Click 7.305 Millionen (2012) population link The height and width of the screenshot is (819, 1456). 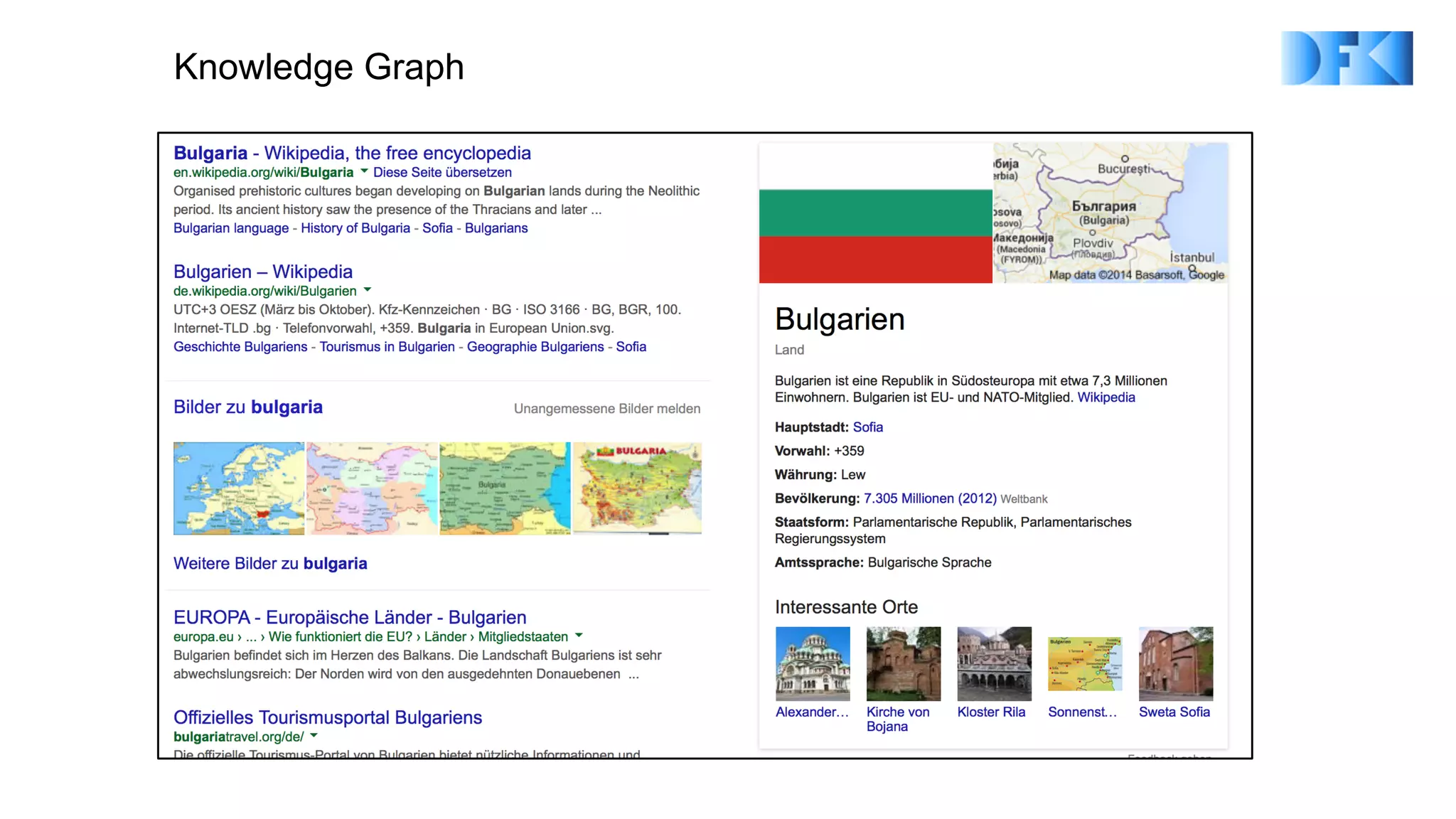tap(930, 498)
